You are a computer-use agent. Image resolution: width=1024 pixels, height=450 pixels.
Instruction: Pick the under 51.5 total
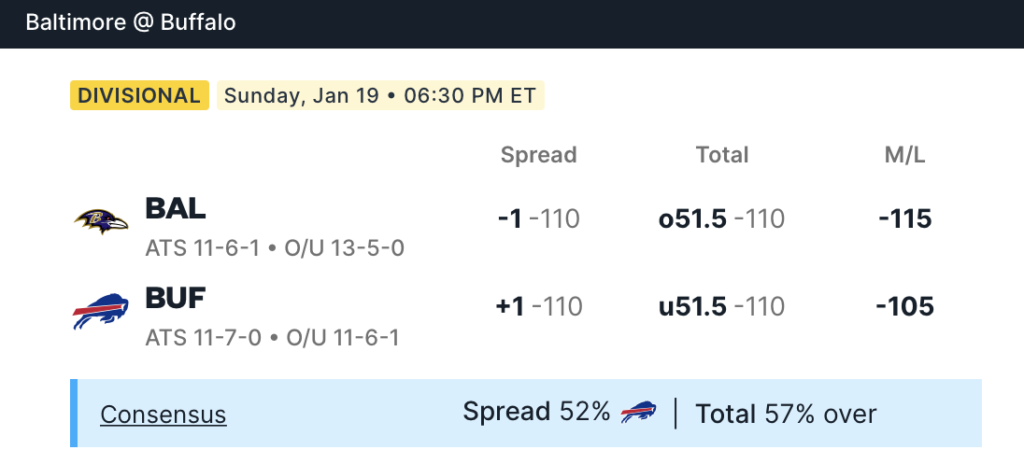(721, 307)
